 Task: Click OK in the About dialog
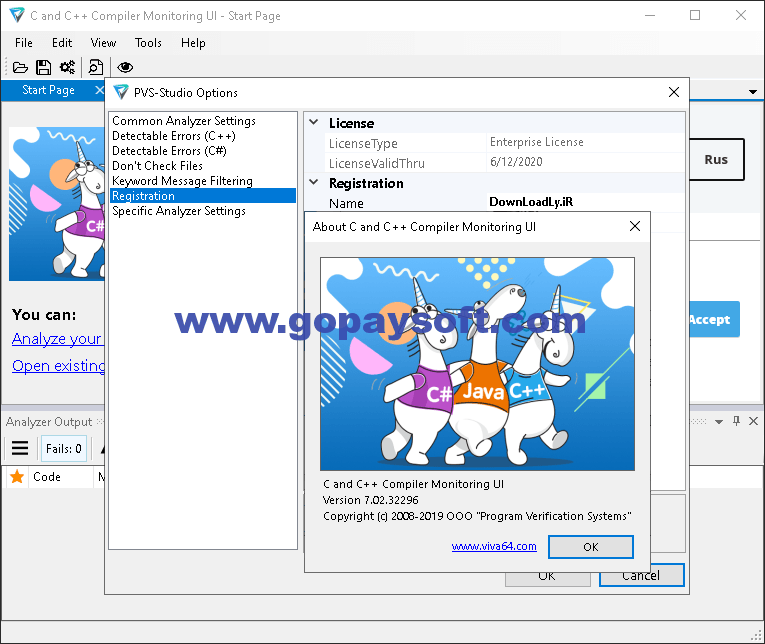coord(591,547)
